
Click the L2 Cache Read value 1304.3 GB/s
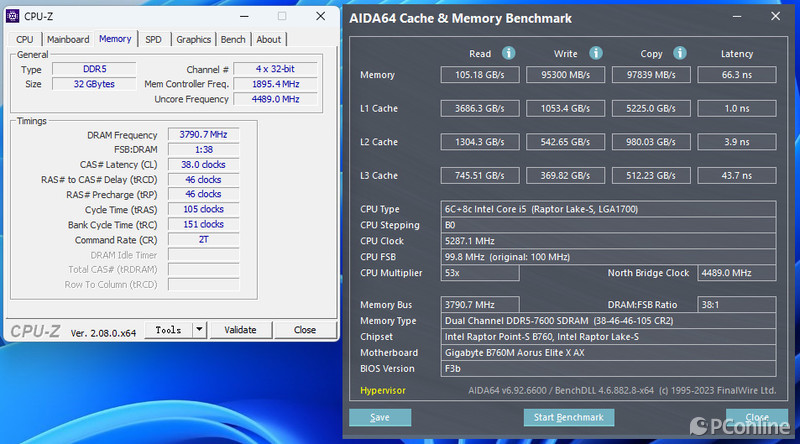click(x=480, y=142)
